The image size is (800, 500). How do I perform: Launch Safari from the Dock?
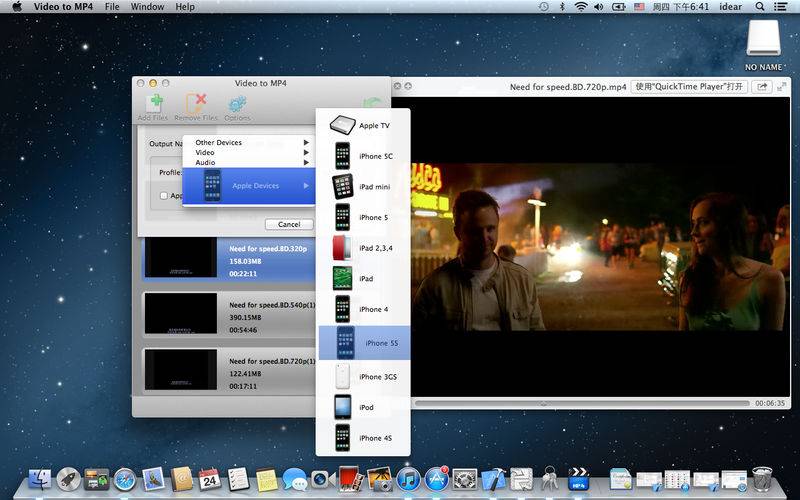pyautogui.click(x=125, y=480)
